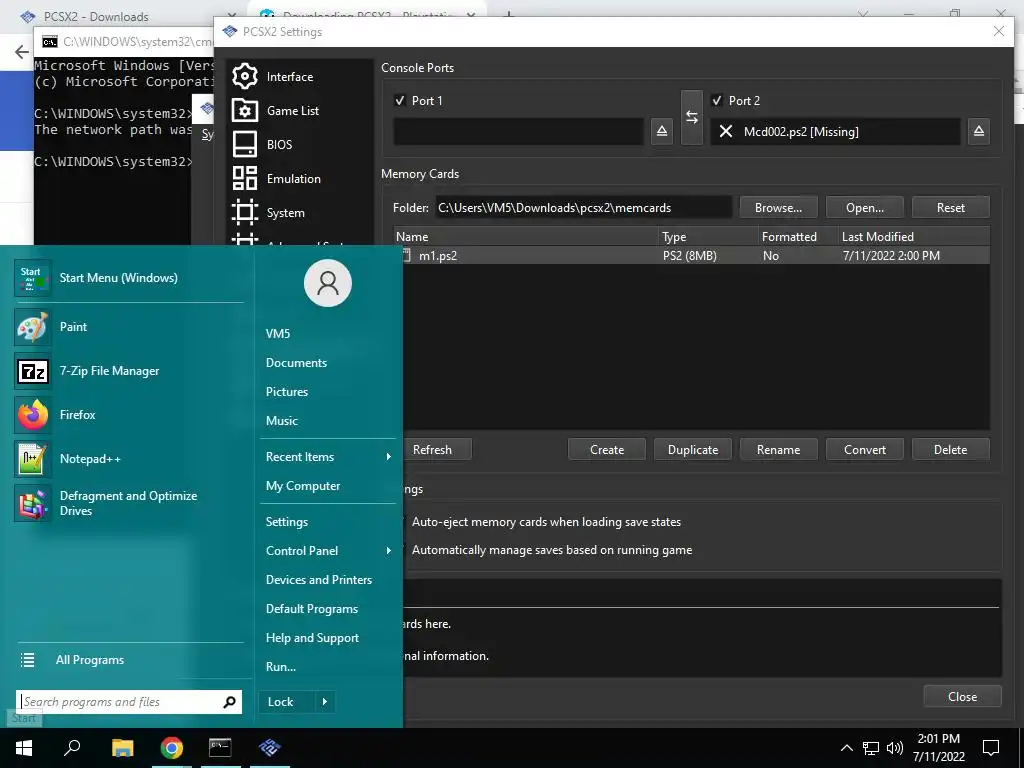The width and height of the screenshot is (1024, 768).
Task: Open network status tray icon
Action: [x=871, y=748]
